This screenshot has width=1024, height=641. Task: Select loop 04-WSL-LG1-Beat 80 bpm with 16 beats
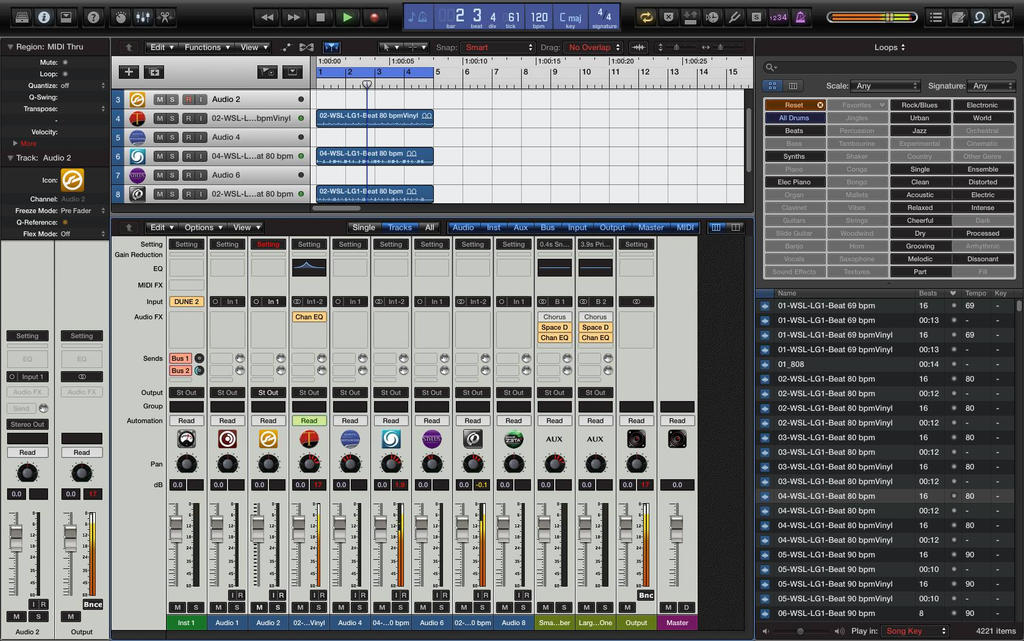coord(886,496)
